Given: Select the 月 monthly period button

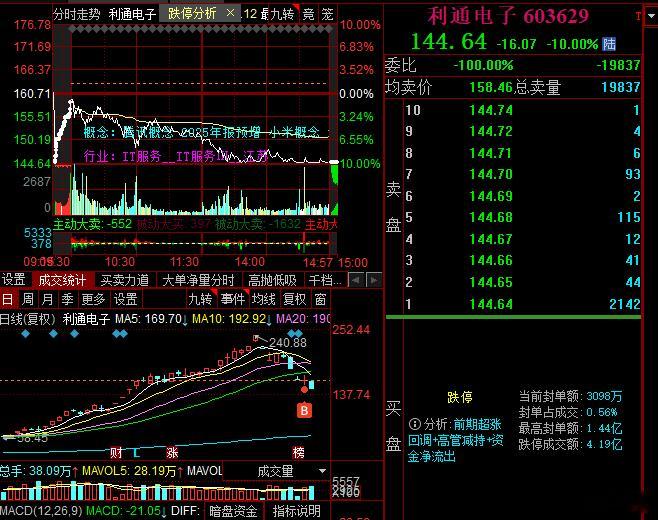Looking at the screenshot, I should click(x=47, y=299).
